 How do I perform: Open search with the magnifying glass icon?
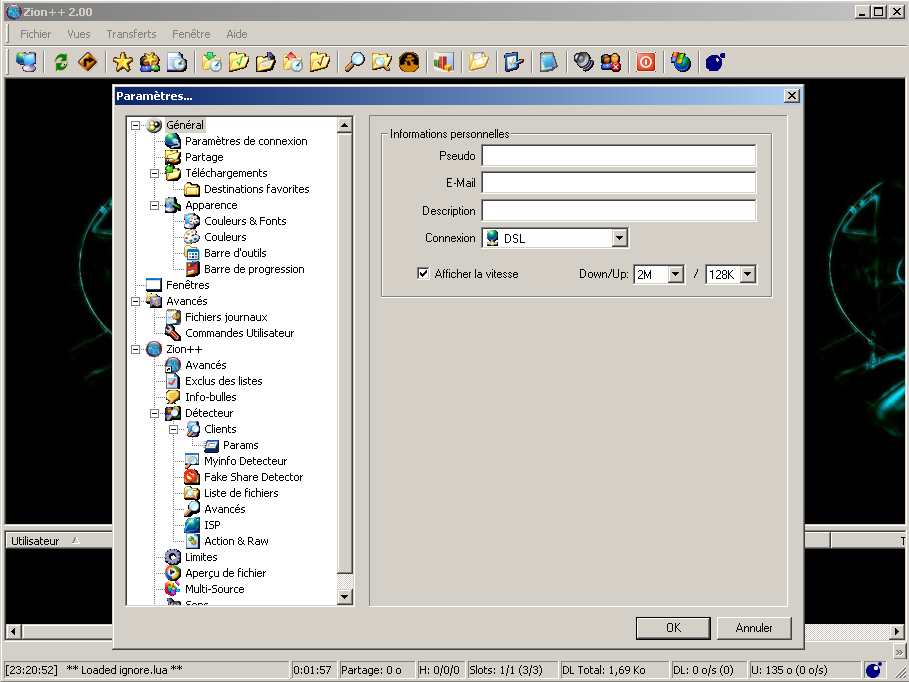pos(355,62)
